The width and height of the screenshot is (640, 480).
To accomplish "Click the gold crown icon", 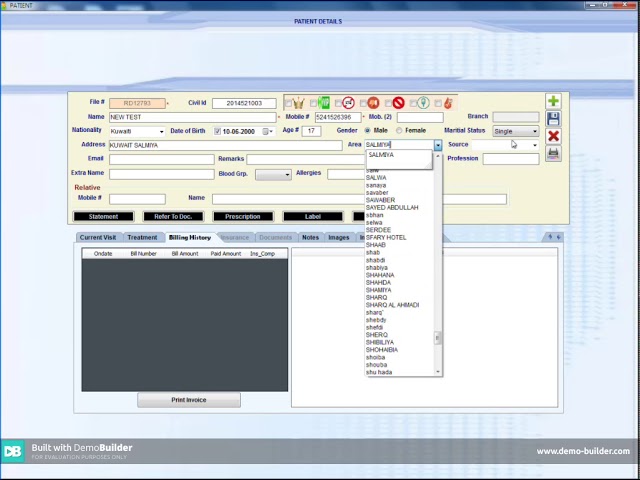I will click(298, 103).
